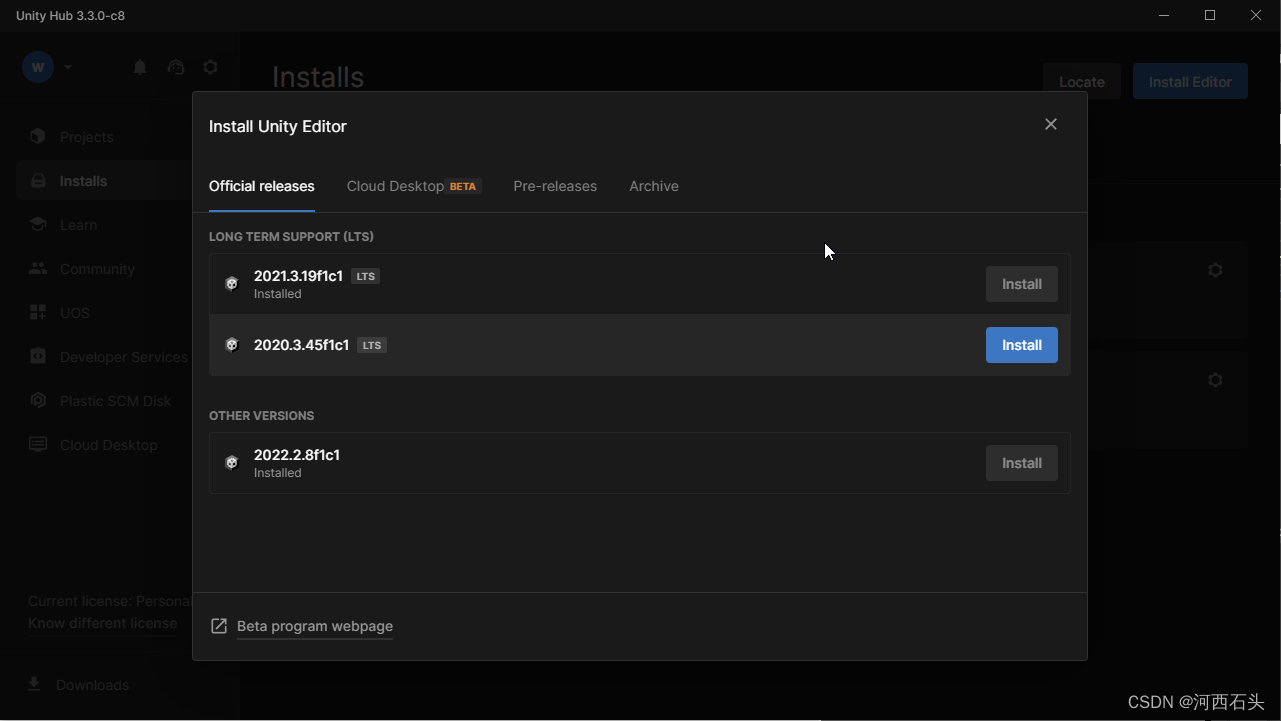Viewport: 1281px width, 721px height.
Task: Click the Install Editor button
Action: coord(1190,82)
